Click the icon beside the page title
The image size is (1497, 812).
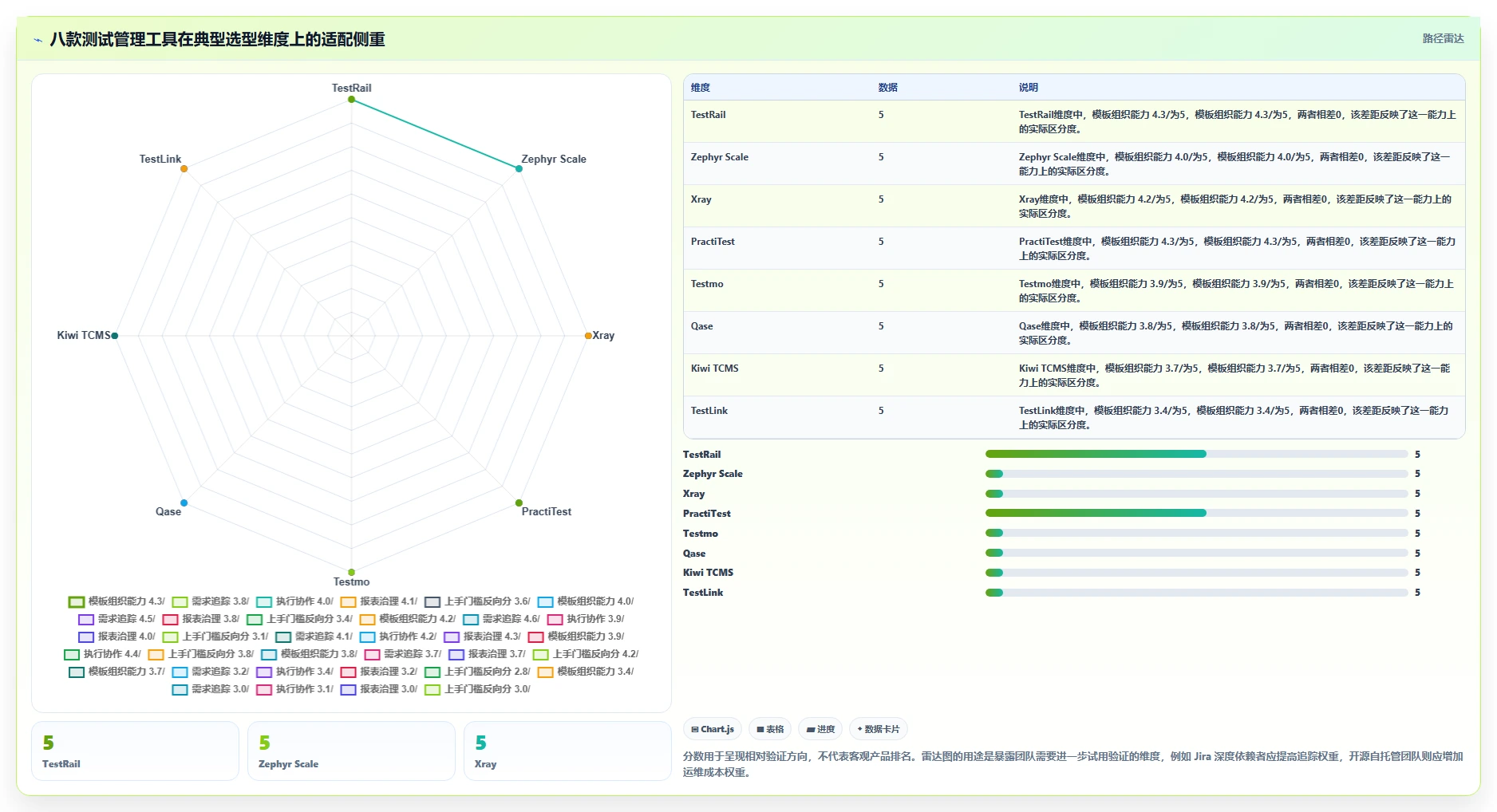coord(38,40)
